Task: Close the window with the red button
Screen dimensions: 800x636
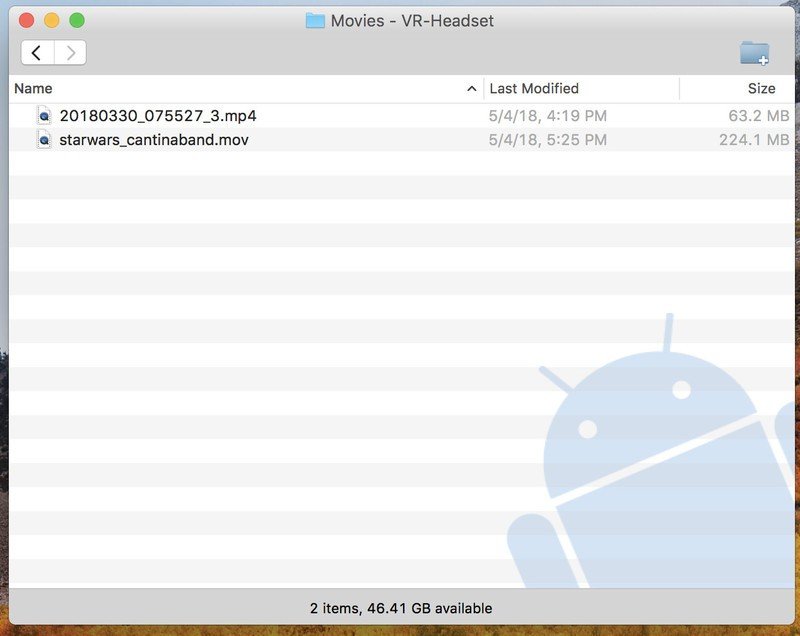Action: click(x=27, y=21)
